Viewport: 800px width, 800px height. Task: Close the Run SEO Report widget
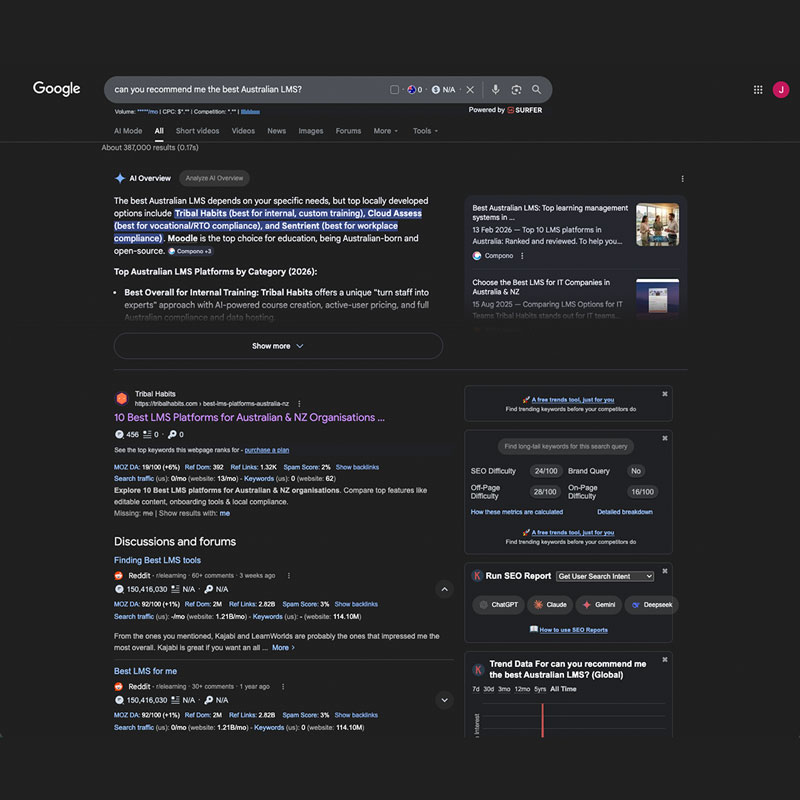tap(664, 571)
